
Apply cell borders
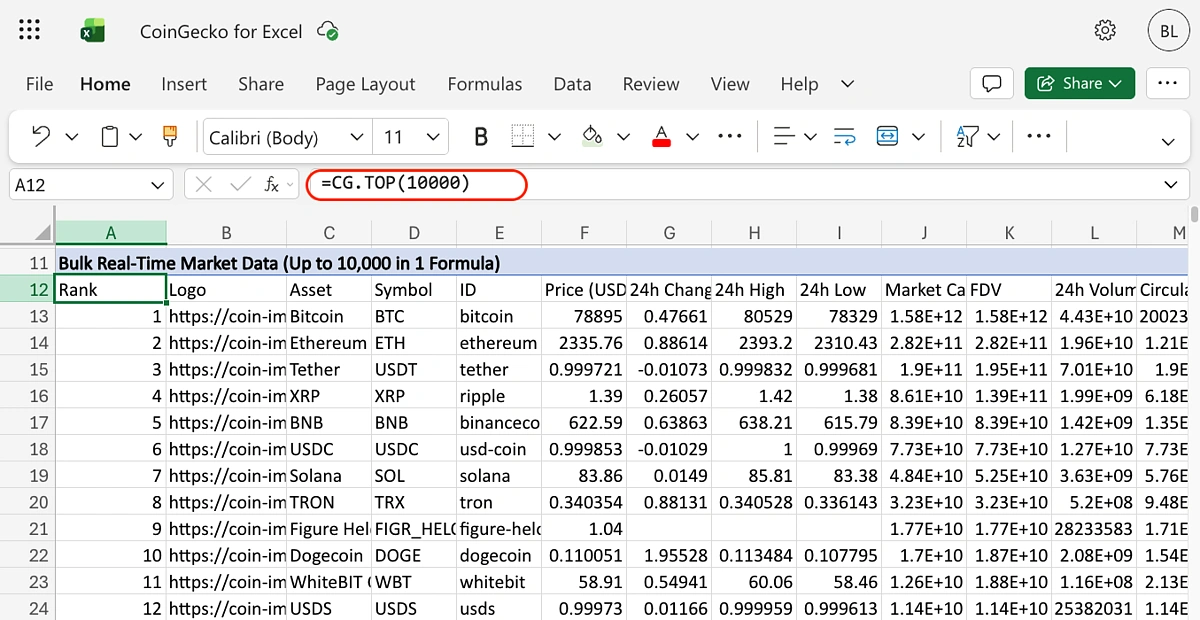click(x=522, y=136)
